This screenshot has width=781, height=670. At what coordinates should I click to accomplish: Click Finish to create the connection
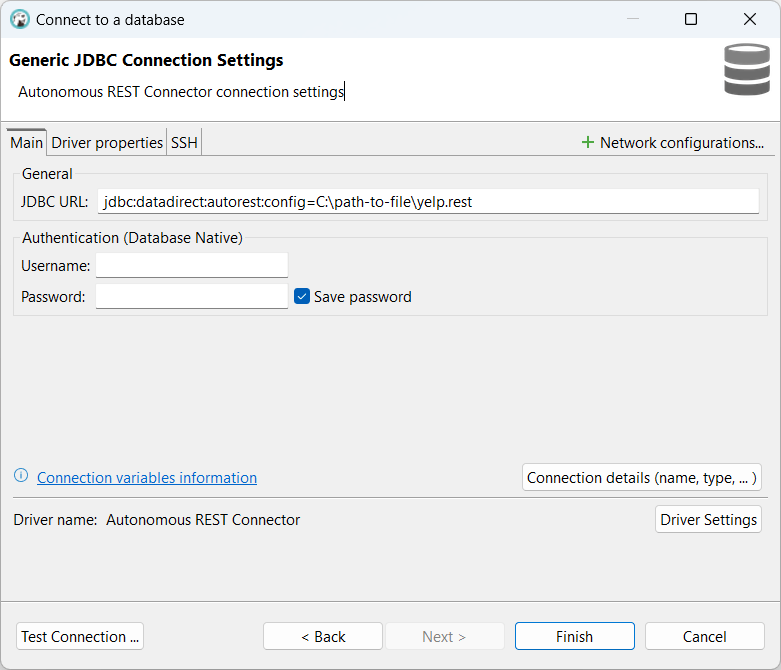pyautogui.click(x=574, y=637)
